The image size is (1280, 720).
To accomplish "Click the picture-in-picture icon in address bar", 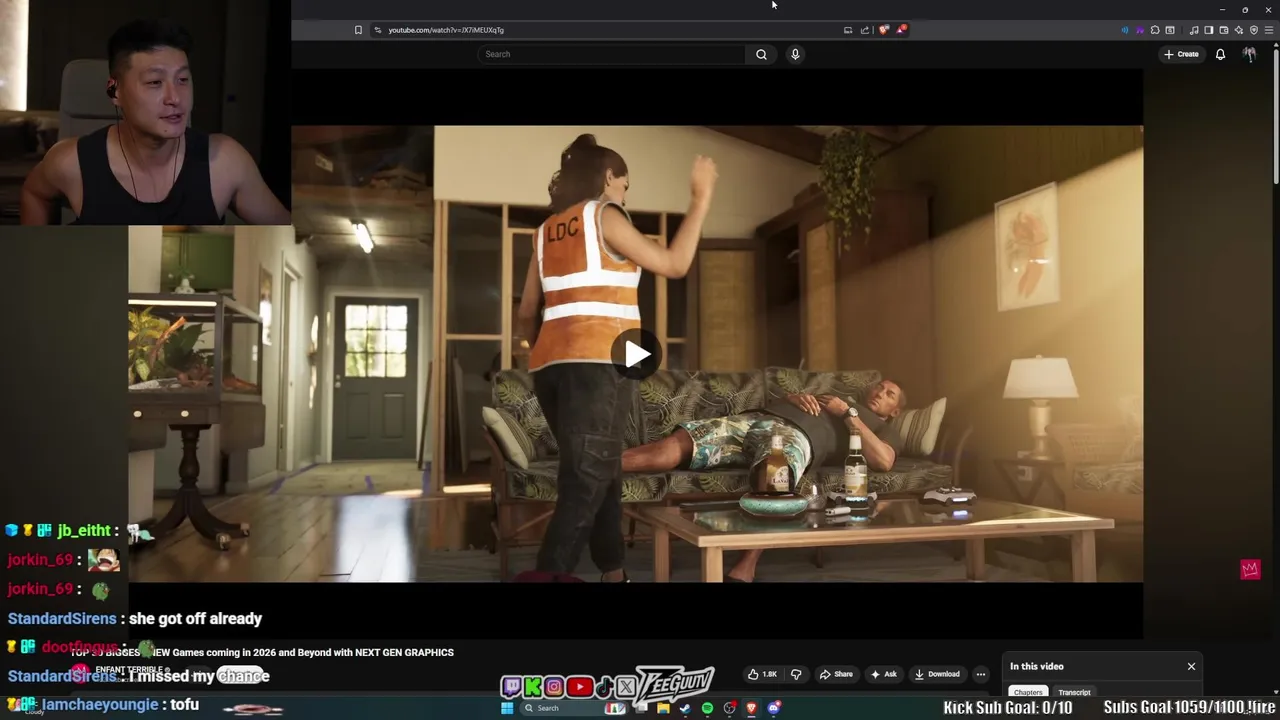I will point(848,30).
